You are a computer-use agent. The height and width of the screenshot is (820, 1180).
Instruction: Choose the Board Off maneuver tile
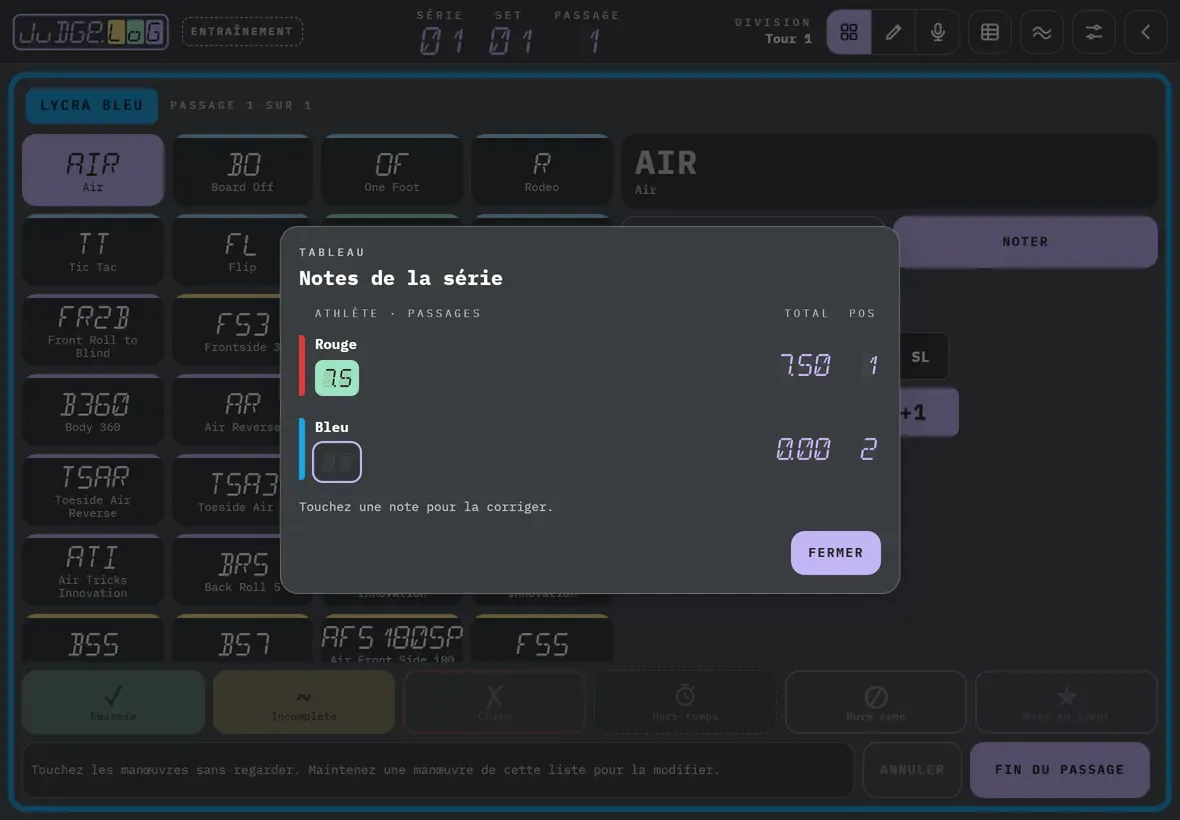click(242, 170)
